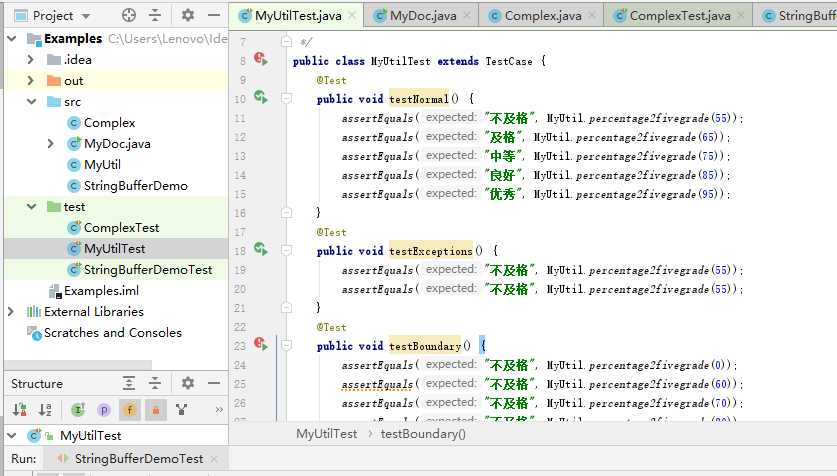The image size is (837, 476).
Task: Click the Structure panel gear icon
Action: point(188,383)
